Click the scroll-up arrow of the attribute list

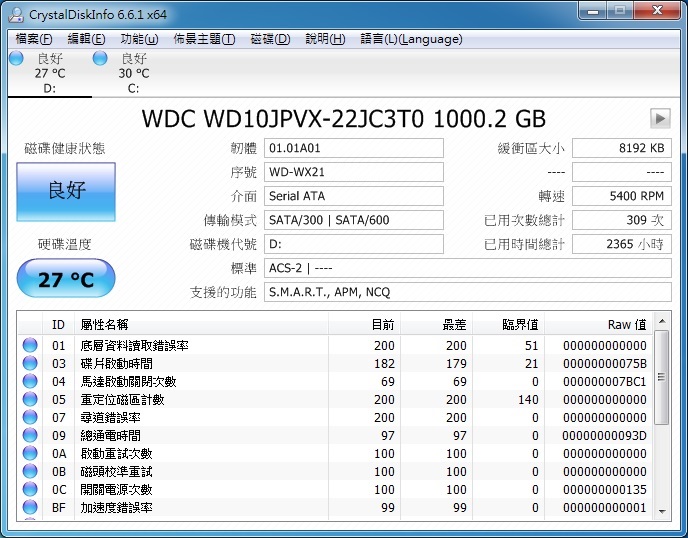[x=662, y=322]
